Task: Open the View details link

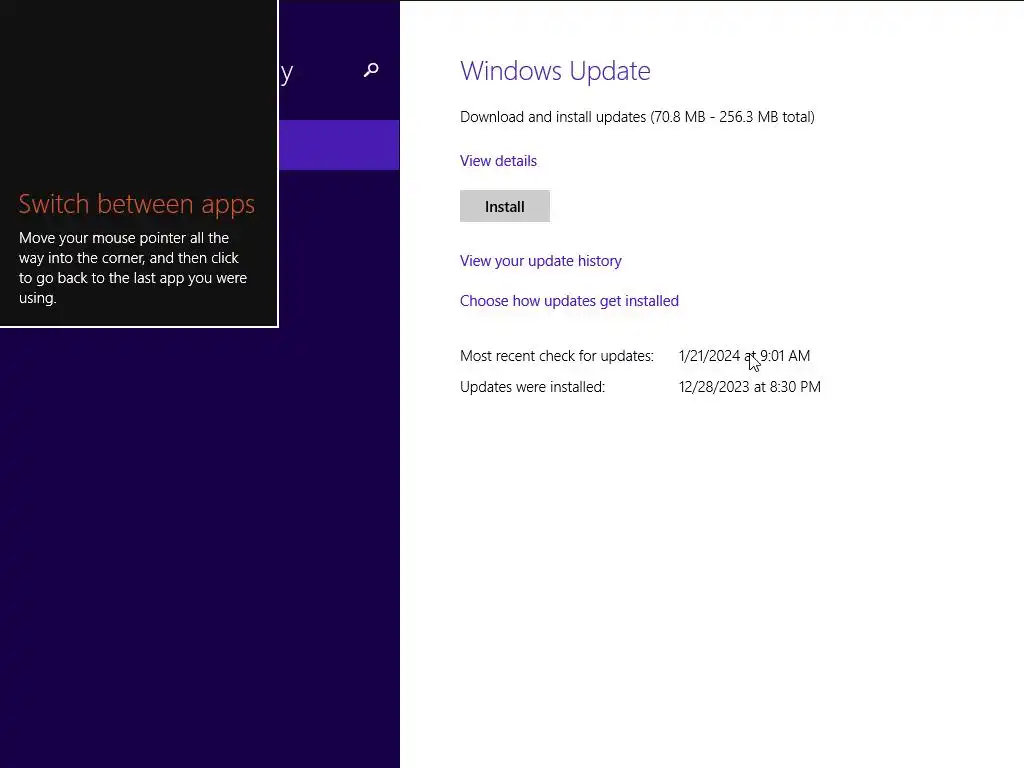Action: [498, 161]
